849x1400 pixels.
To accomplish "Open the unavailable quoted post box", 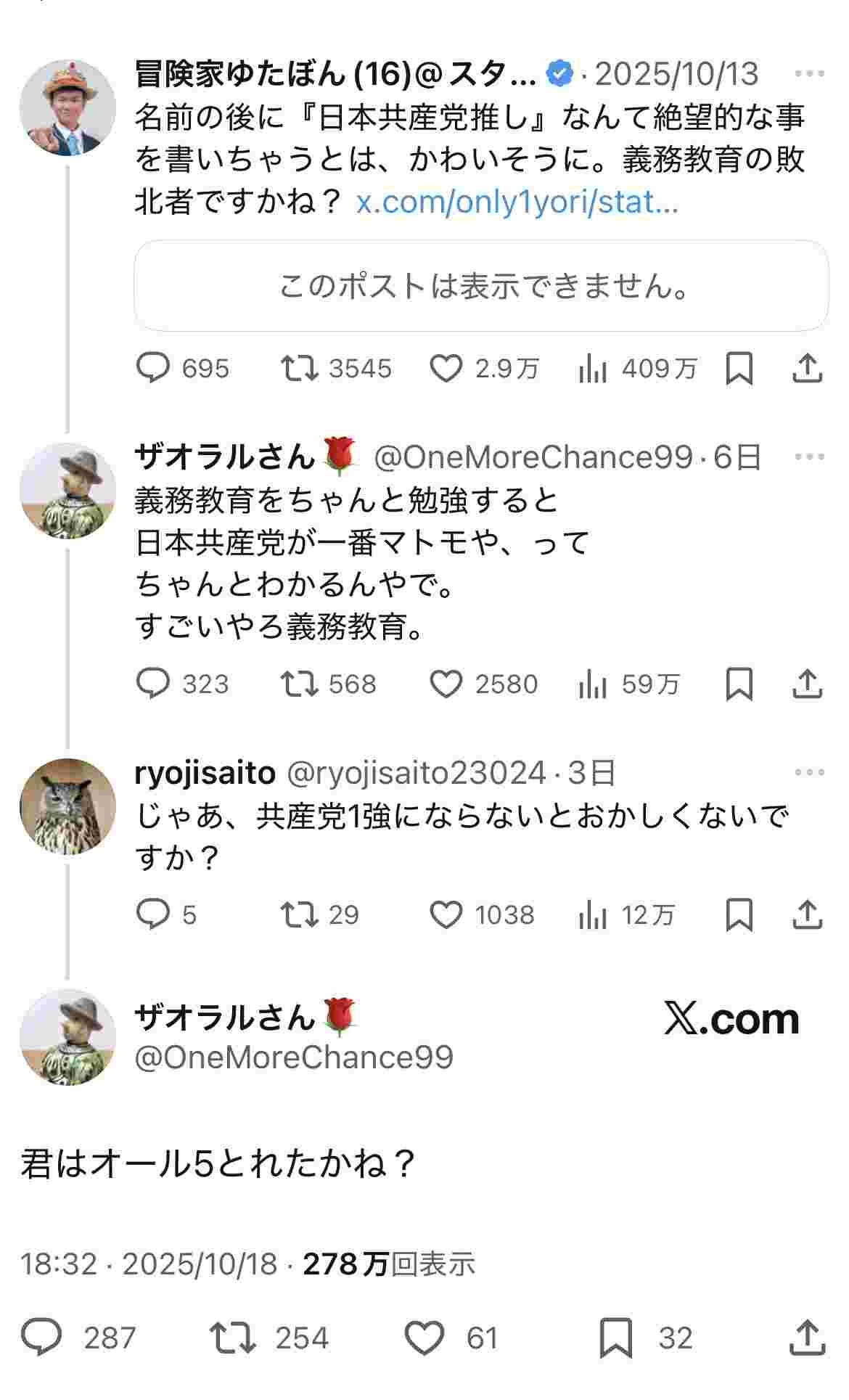I will pos(481,286).
